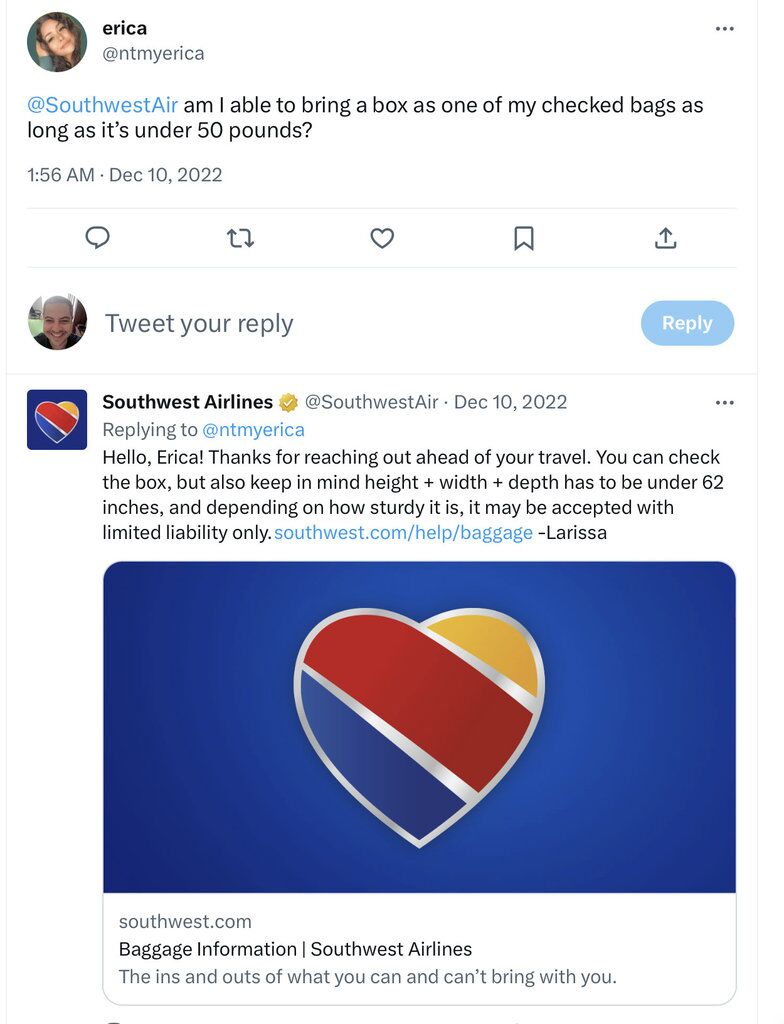The image size is (784, 1024).
Task: Open the tweet timestamp 1:56 AM Dec 10, 2022
Action: [x=125, y=175]
